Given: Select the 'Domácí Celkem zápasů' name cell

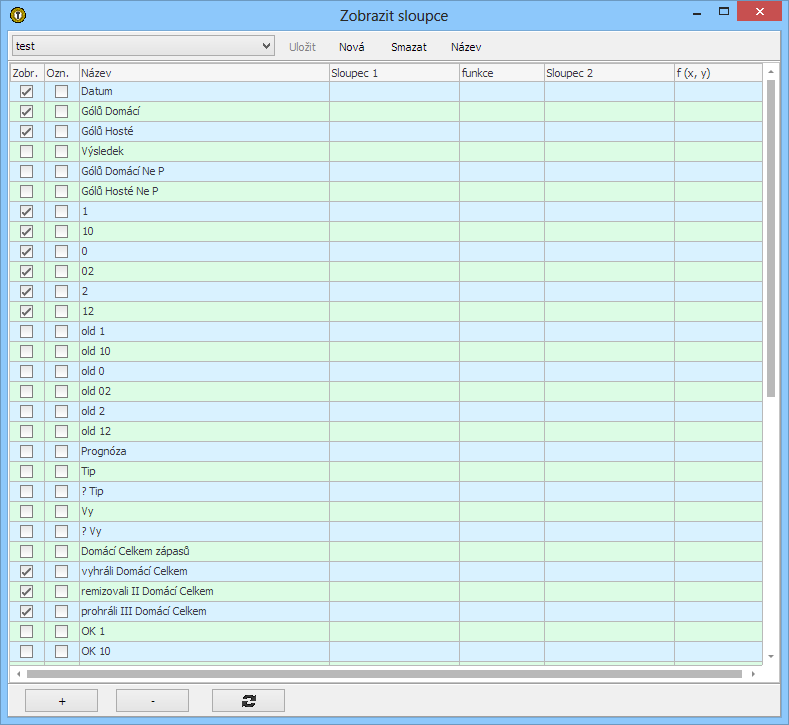Looking at the screenshot, I should point(204,551).
